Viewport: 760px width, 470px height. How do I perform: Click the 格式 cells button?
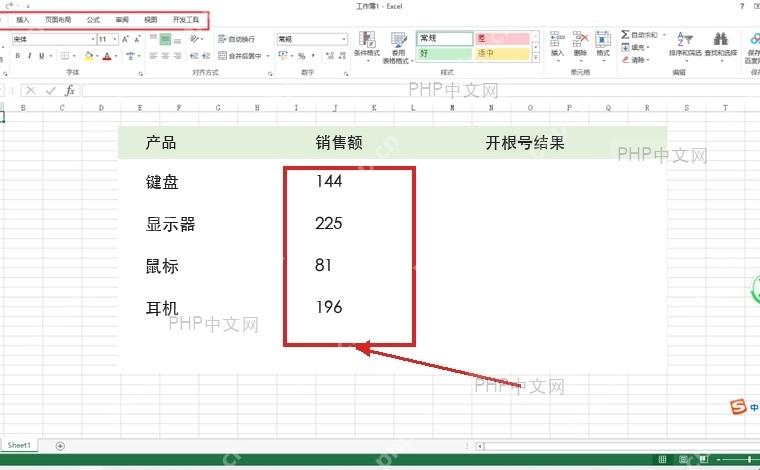[x=603, y=45]
